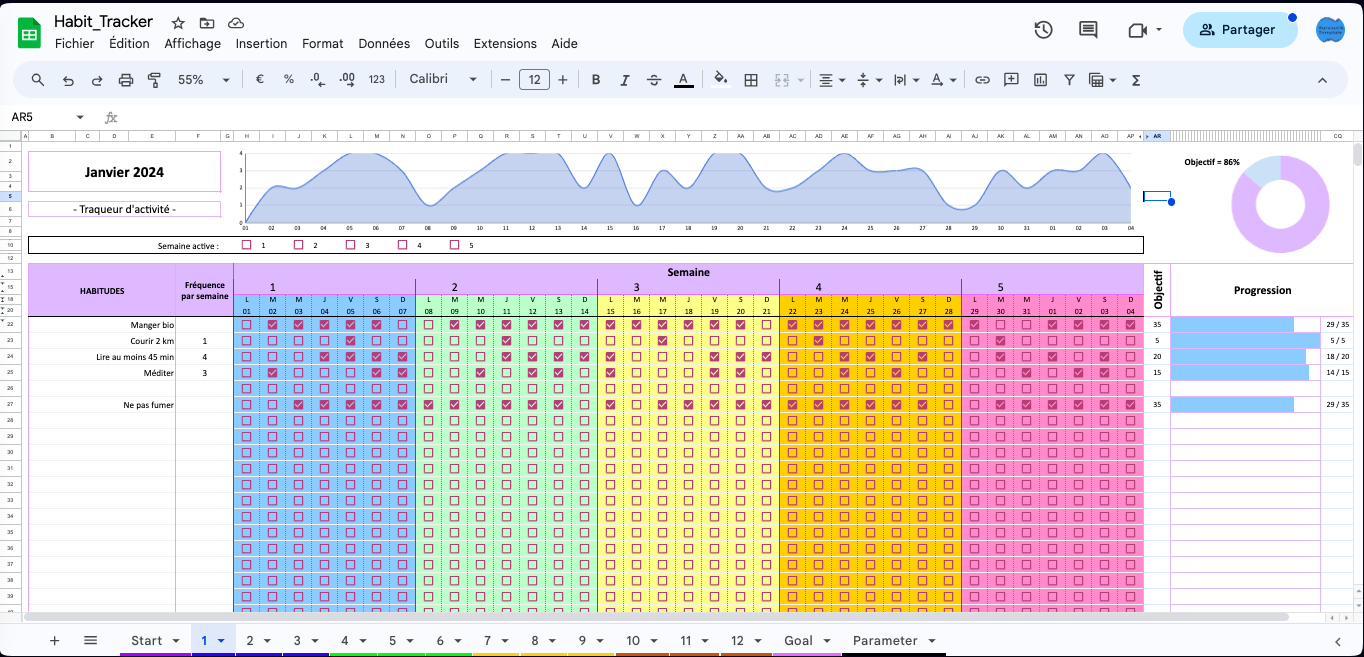Open the sheet 1 tab dropdown menu
Viewport: 1364px width, 657px height.
(222, 640)
